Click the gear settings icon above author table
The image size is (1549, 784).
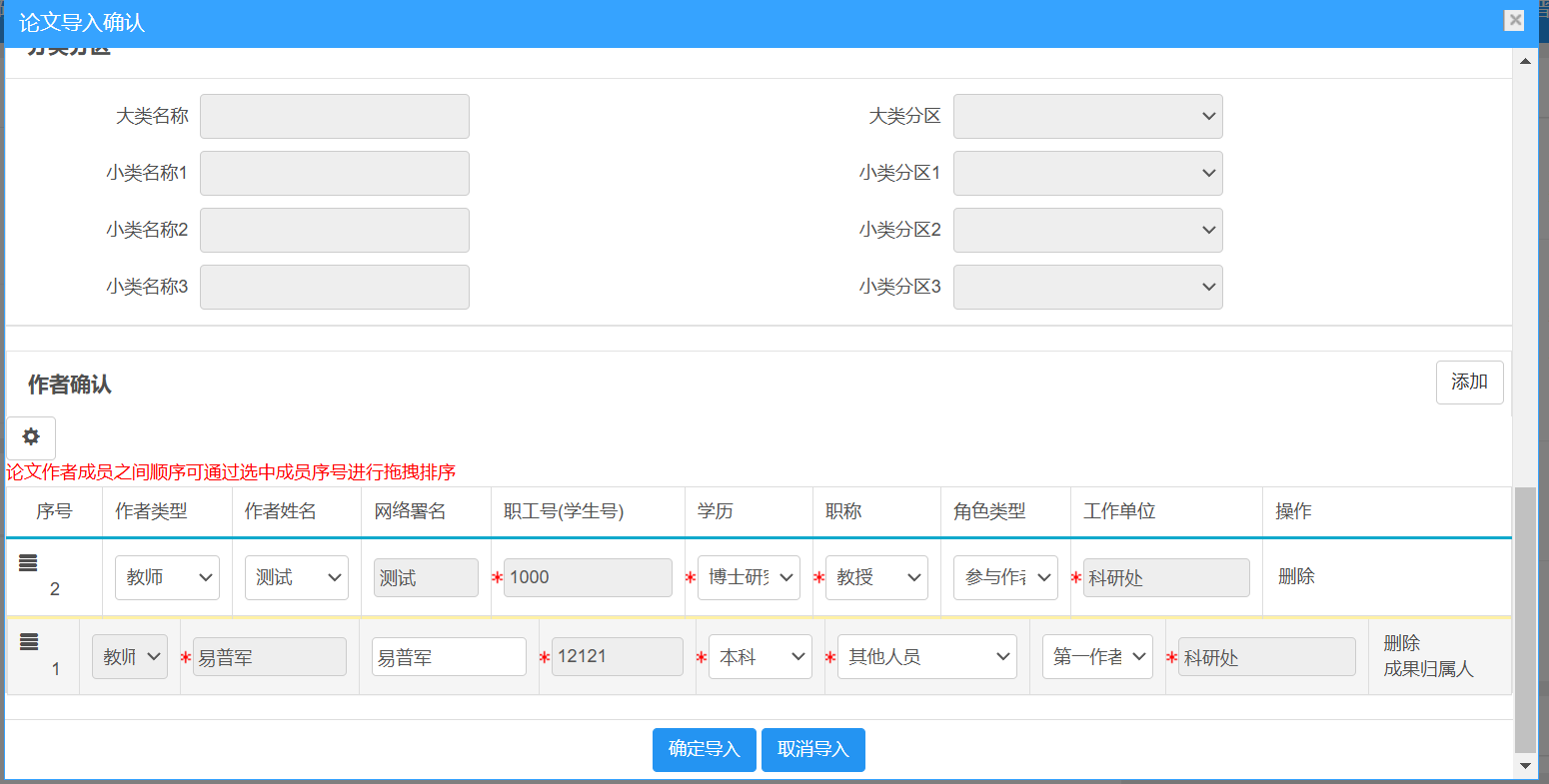[31, 437]
